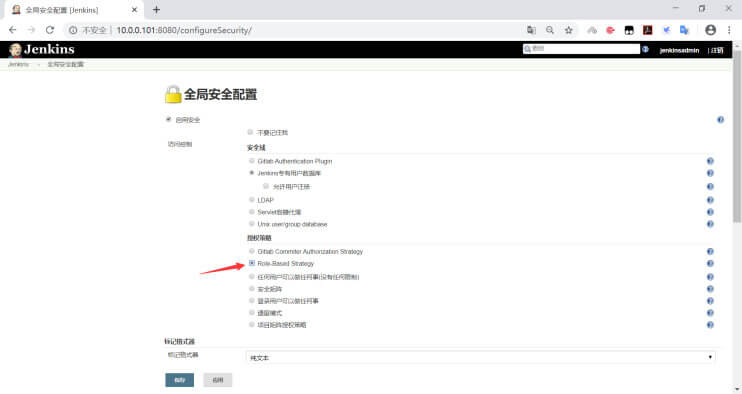Open help icon in 项目矩阵授权策略 row
This screenshot has height=394, width=742.
tap(710, 325)
